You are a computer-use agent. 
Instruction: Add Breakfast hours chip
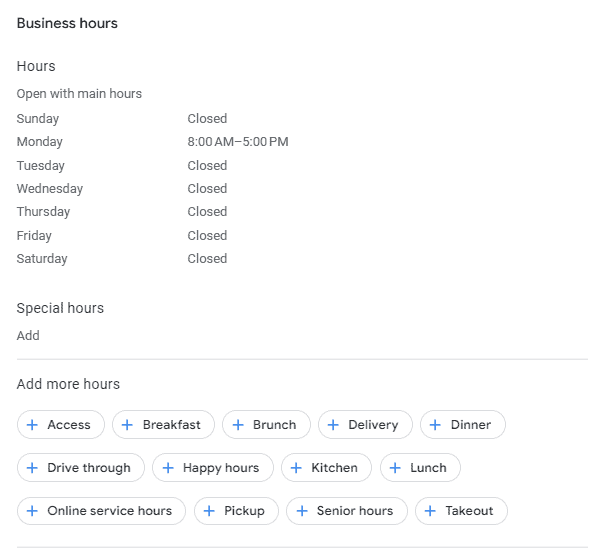coord(163,424)
